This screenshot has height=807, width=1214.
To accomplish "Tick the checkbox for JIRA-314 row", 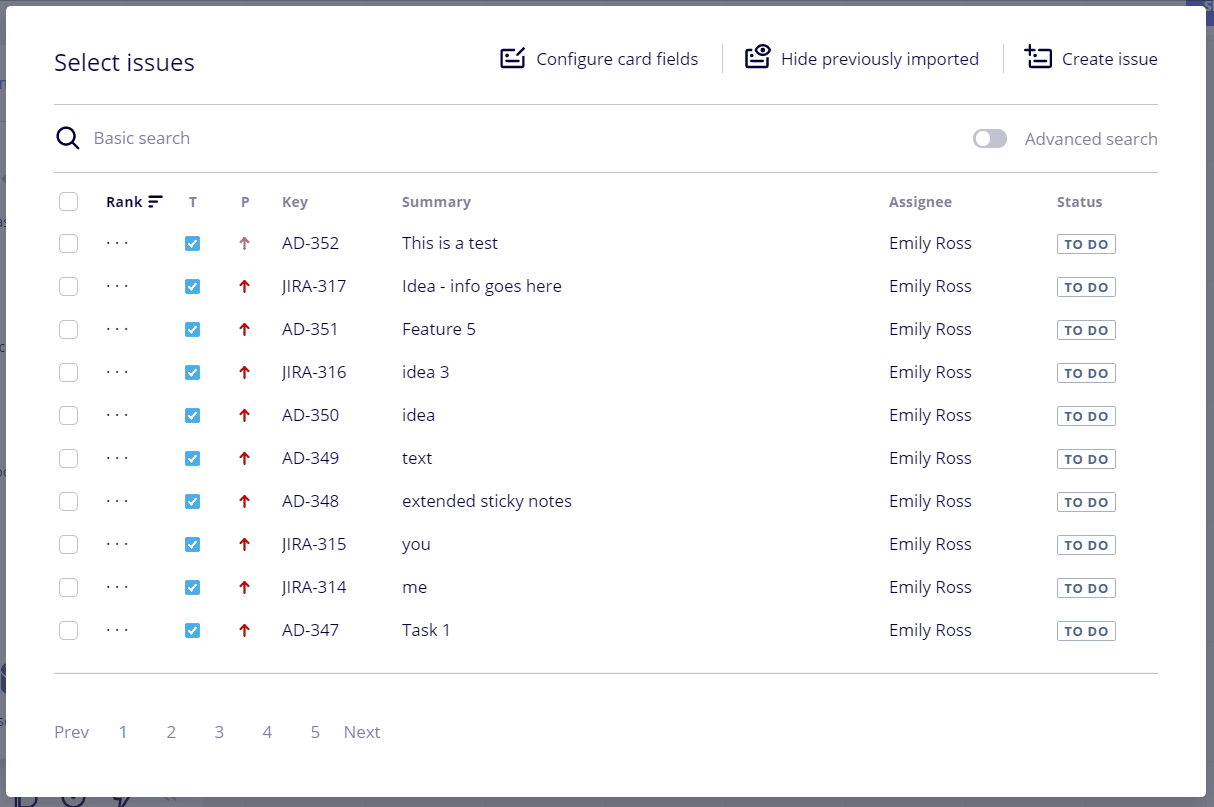I will [x=68, y=587].
